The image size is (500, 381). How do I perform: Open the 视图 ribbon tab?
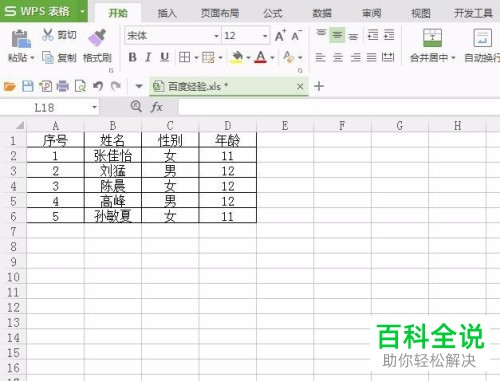click(421, 13)
